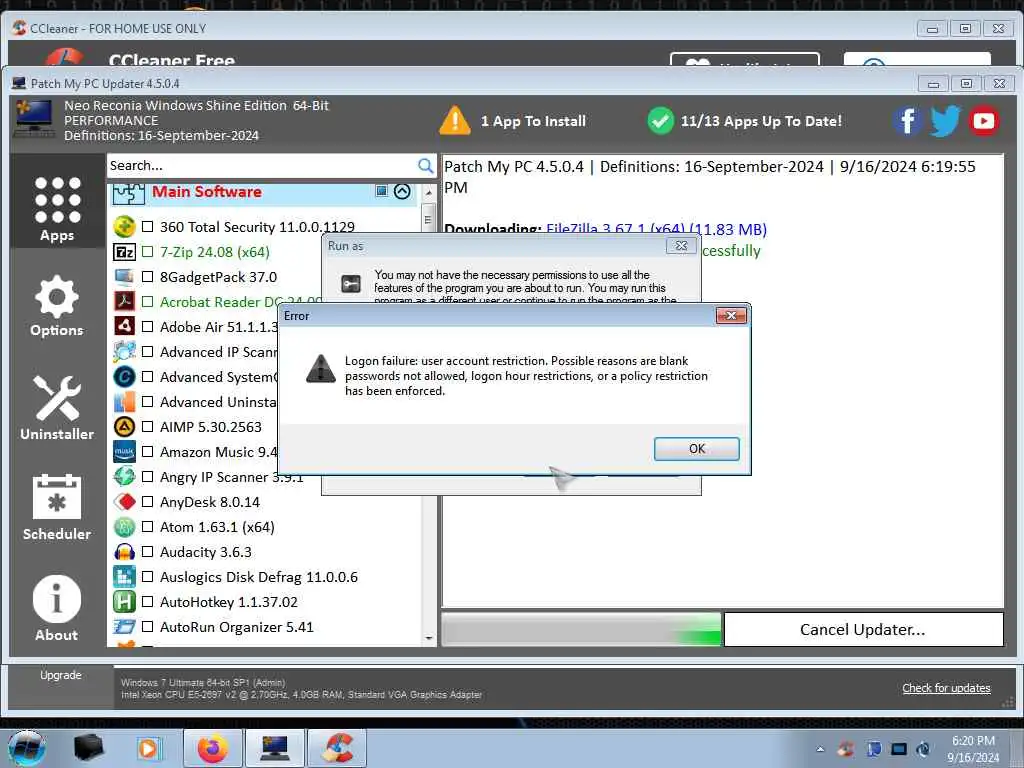Click the media player taskbar icon
The height and width of the screenshot is (768, 1024).
coord(149,748)
